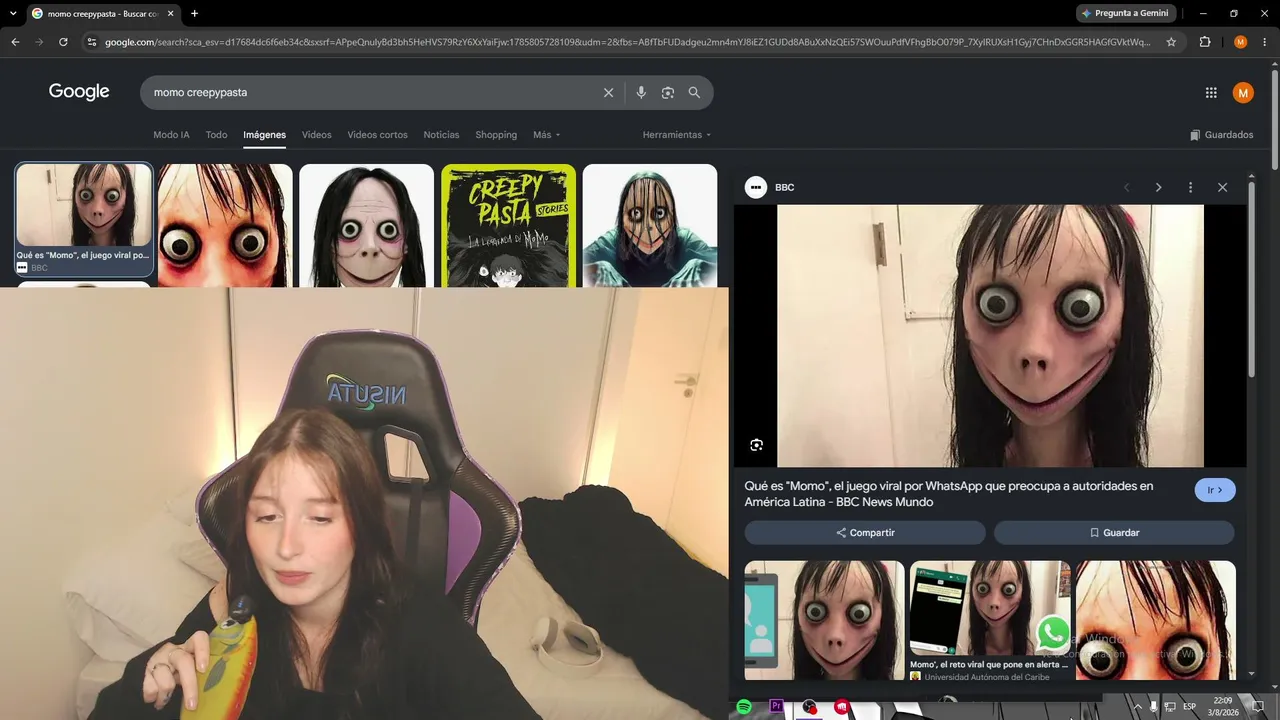Expand the Herramientas dropdown

click(x=677, y=135)
